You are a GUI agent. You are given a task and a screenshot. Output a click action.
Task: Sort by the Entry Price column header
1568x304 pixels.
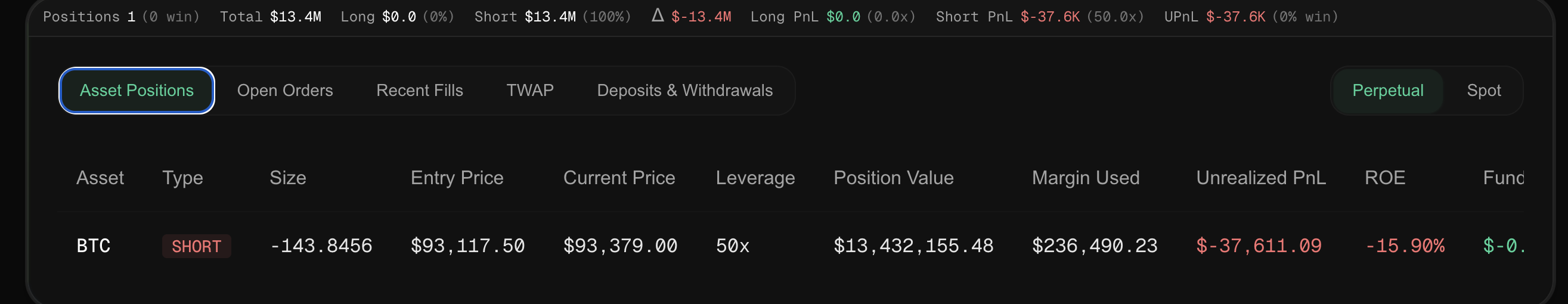[x=457, y=178]
